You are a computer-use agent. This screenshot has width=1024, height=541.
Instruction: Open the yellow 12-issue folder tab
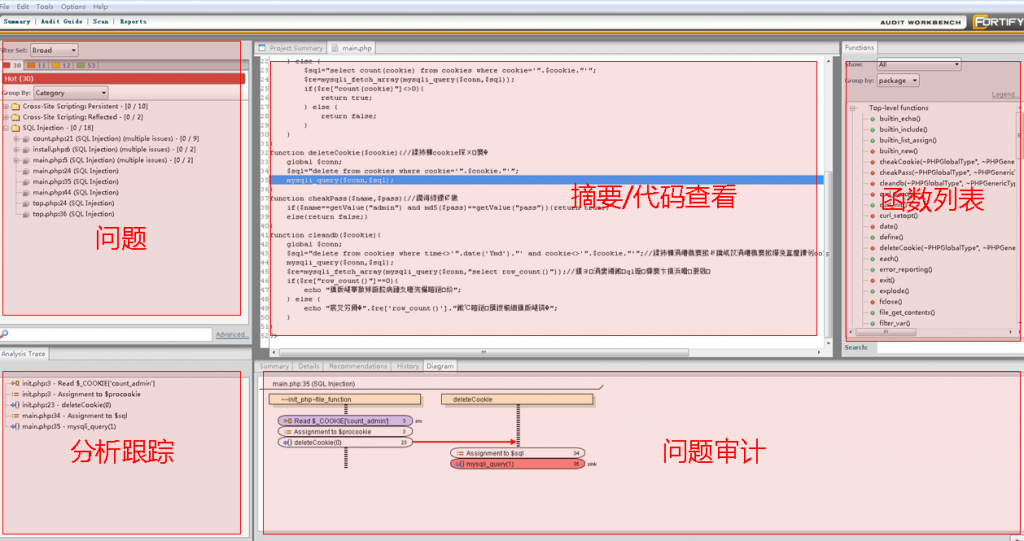62,65
